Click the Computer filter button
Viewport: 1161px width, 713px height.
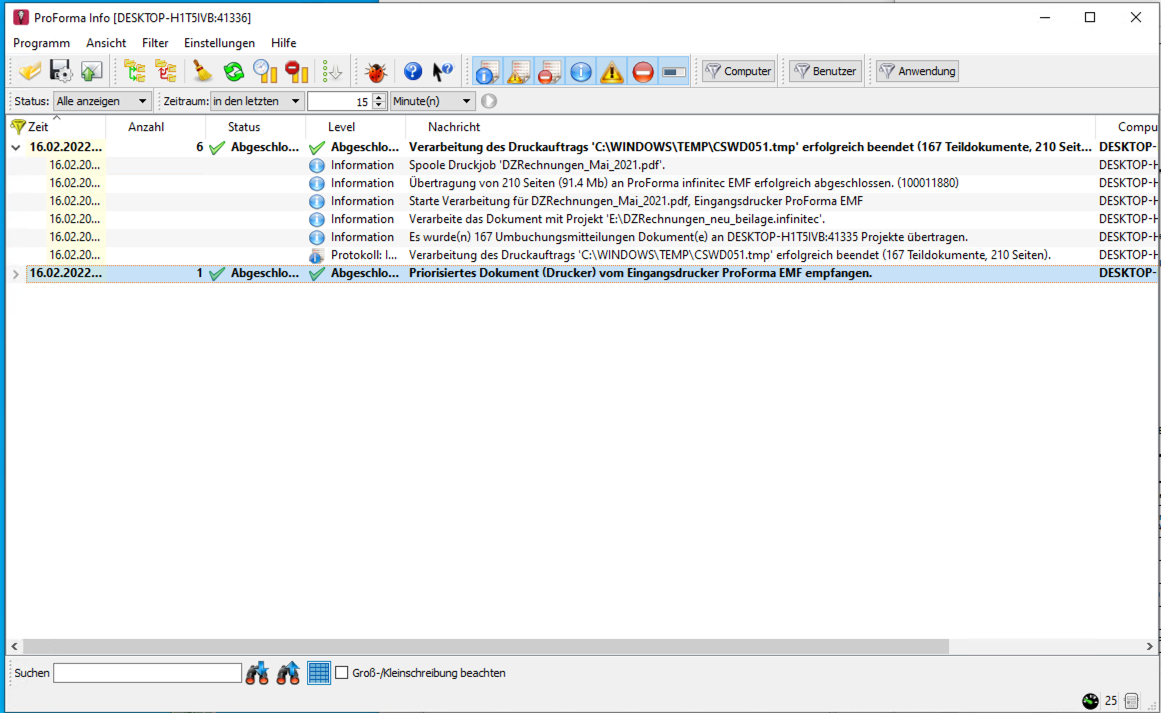pyautogui.click(x=738, y=71)
